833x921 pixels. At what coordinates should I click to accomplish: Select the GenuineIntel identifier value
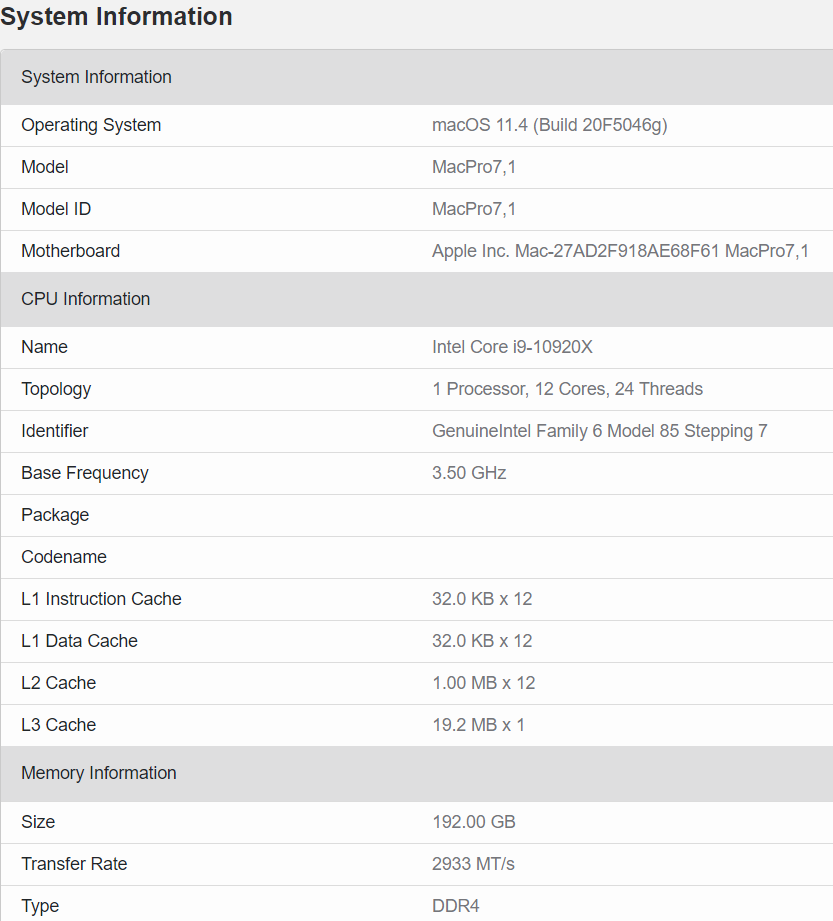[599, 431]
